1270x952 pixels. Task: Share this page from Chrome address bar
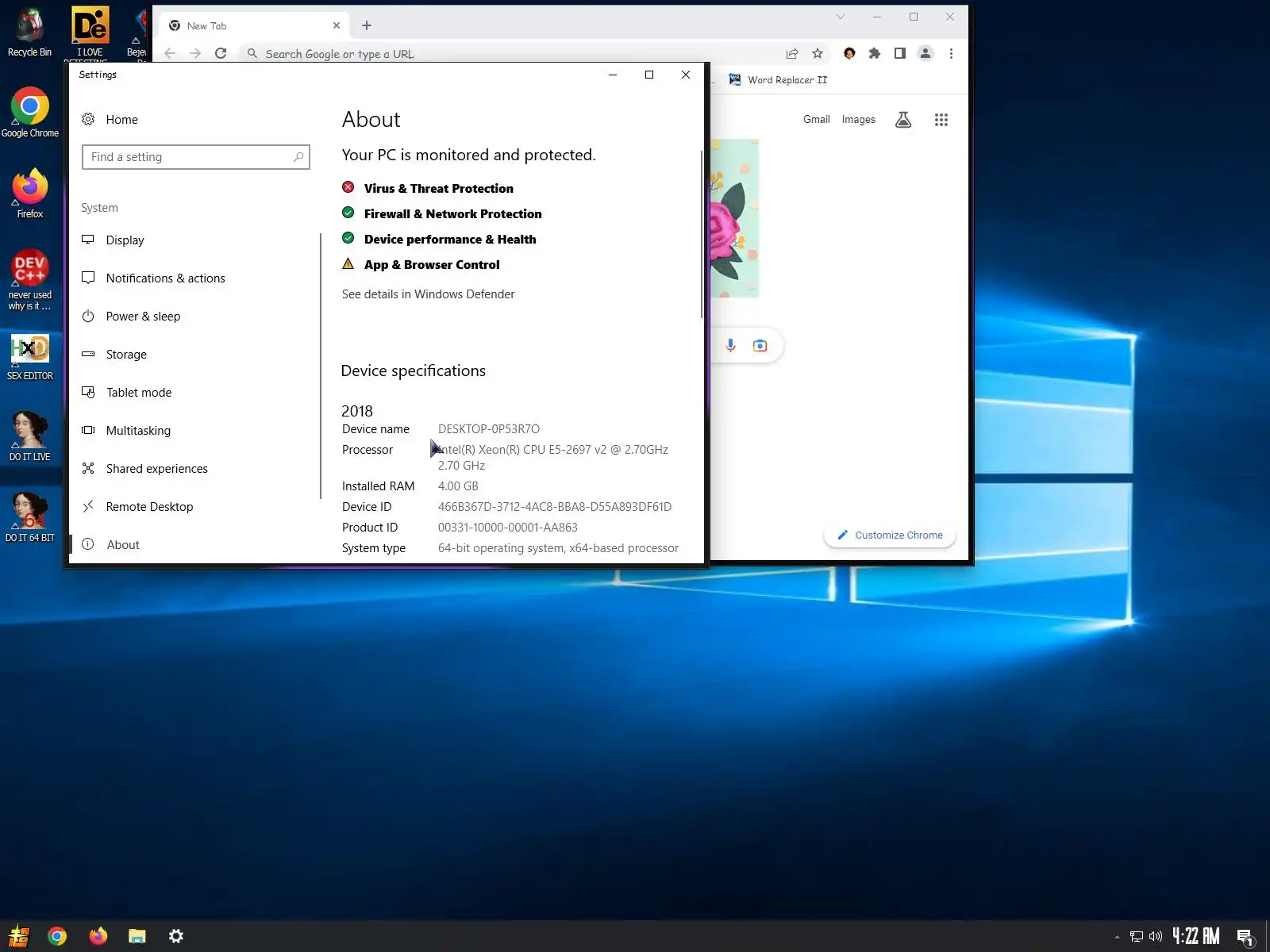(x=792, y=53)
